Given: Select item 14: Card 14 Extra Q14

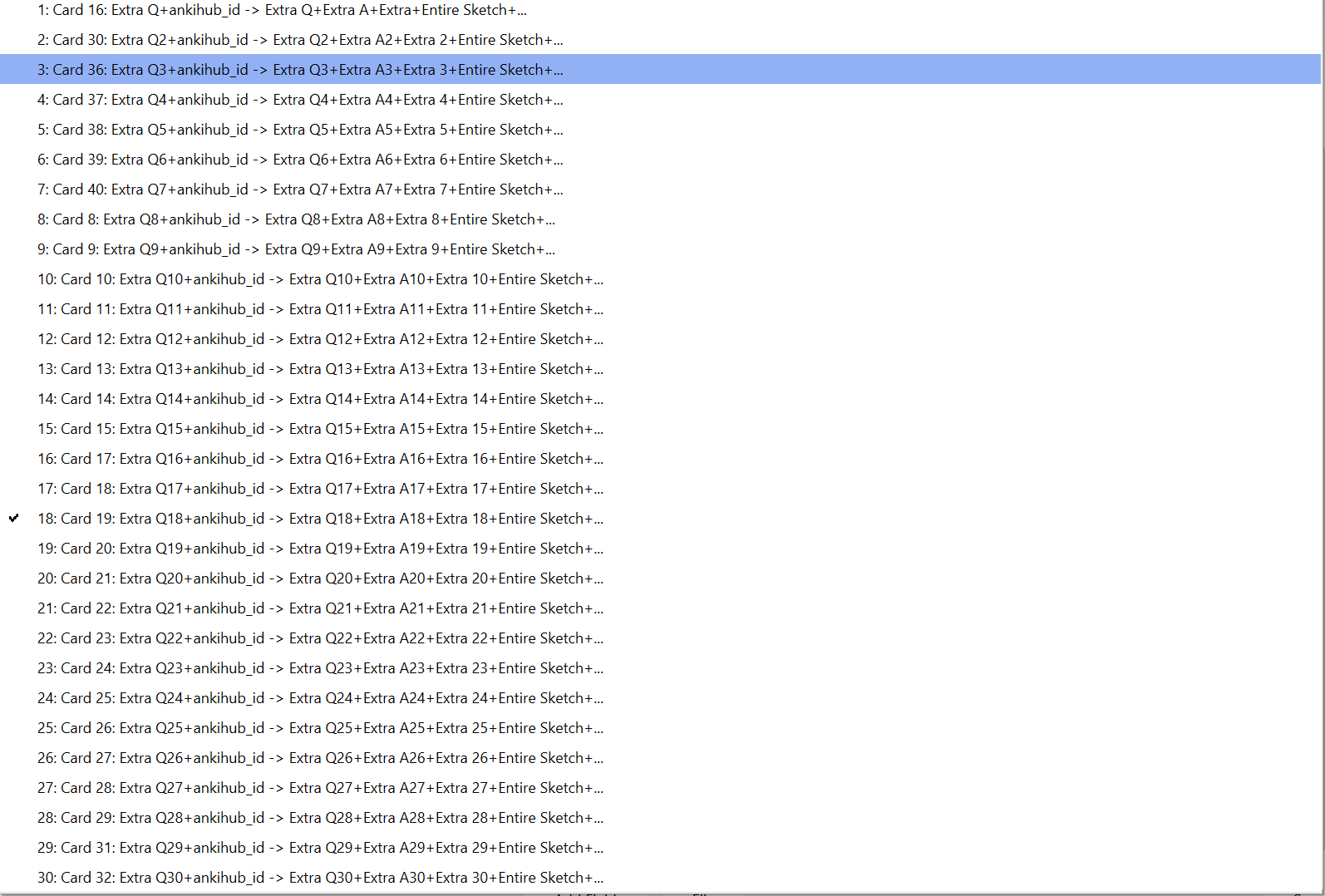Looking at the screenshot, I should (320, 399).
